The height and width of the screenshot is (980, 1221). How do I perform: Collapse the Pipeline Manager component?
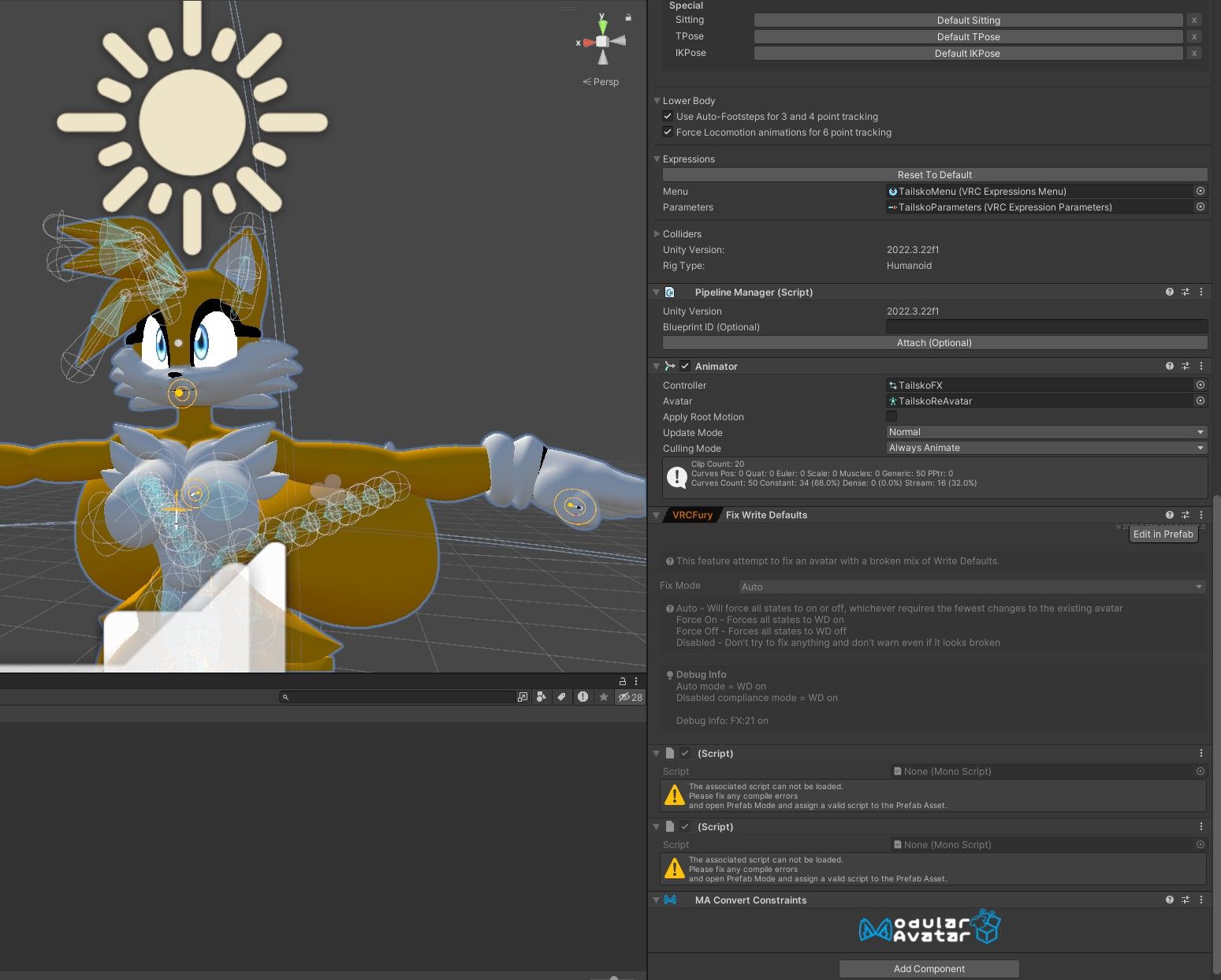point(656,292)
